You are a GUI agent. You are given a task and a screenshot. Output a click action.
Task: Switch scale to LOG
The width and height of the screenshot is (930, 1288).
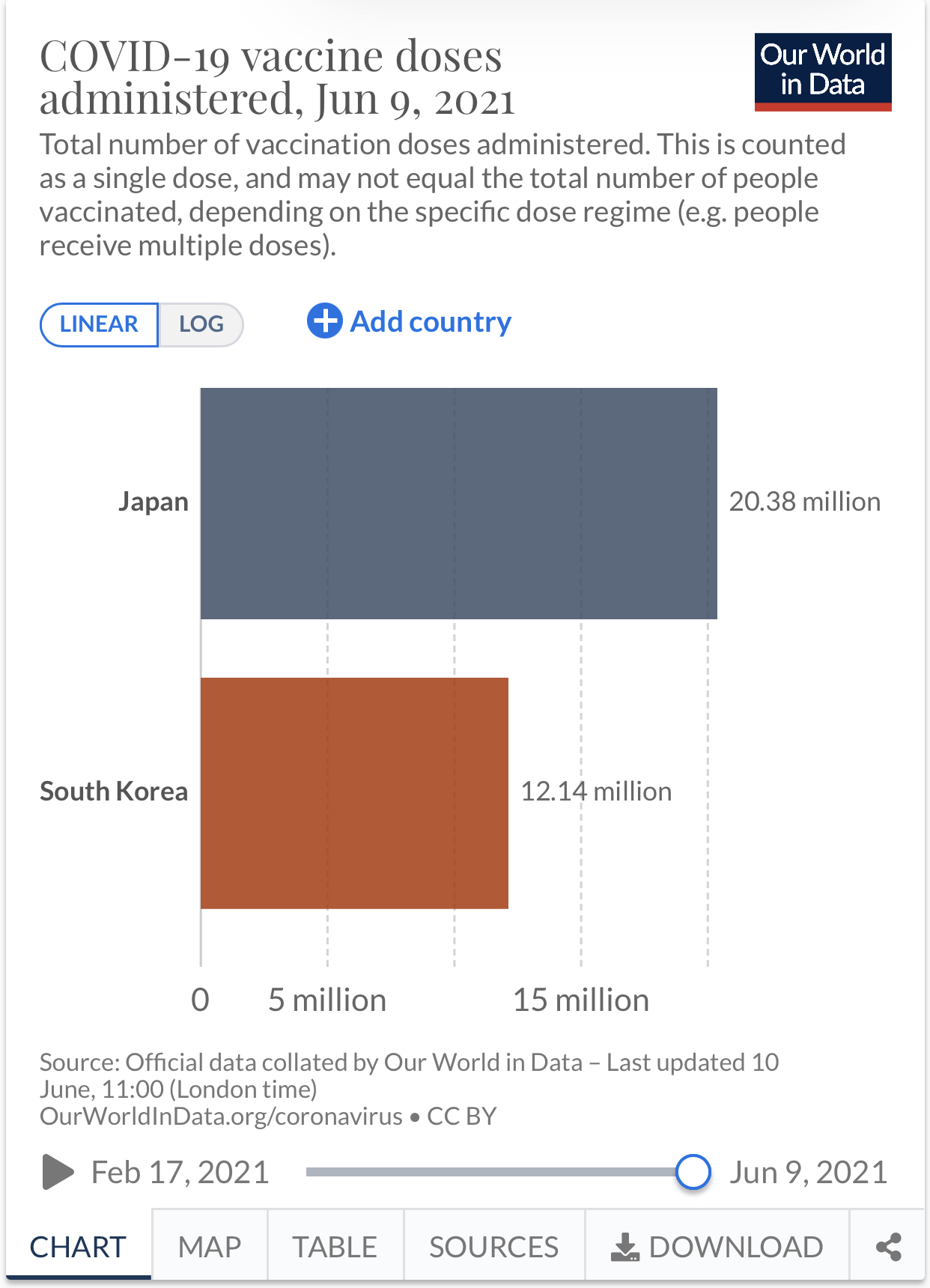coord(201,324)
